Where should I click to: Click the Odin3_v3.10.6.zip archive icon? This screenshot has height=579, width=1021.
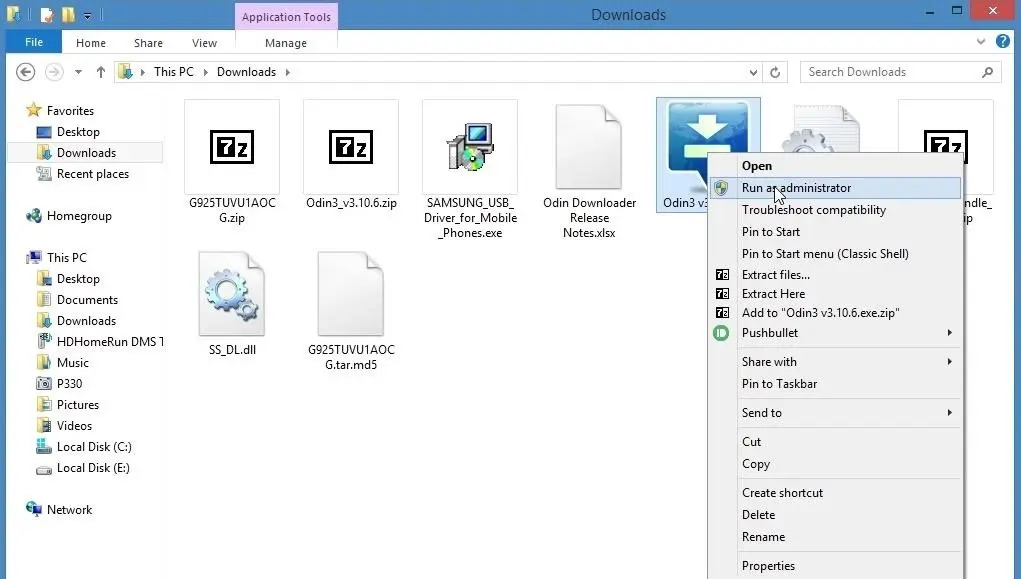(x=351, y=148)
